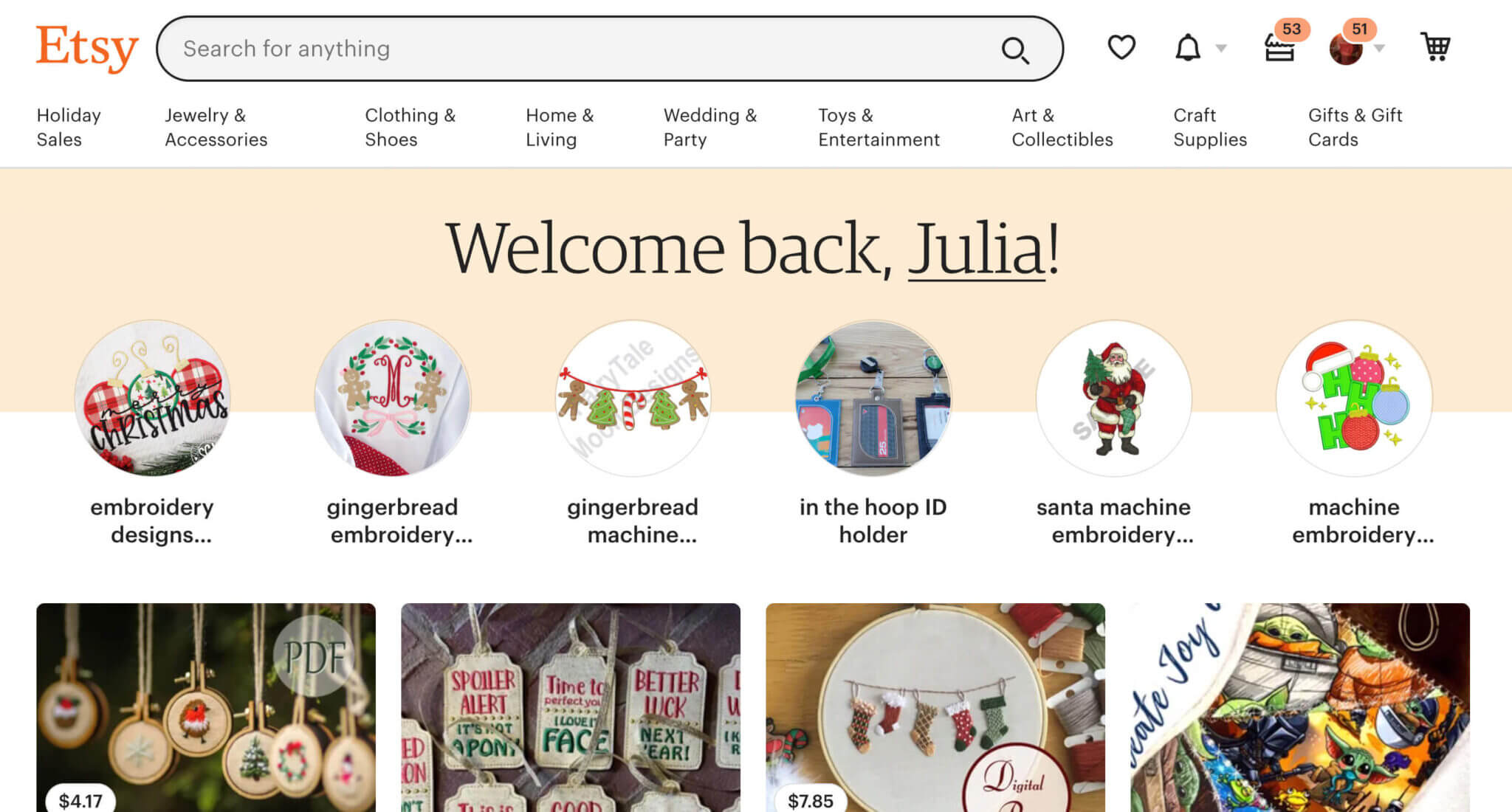1512x812 pixels.
Task: Select the Craft Supplies category
Action: 1210,127
